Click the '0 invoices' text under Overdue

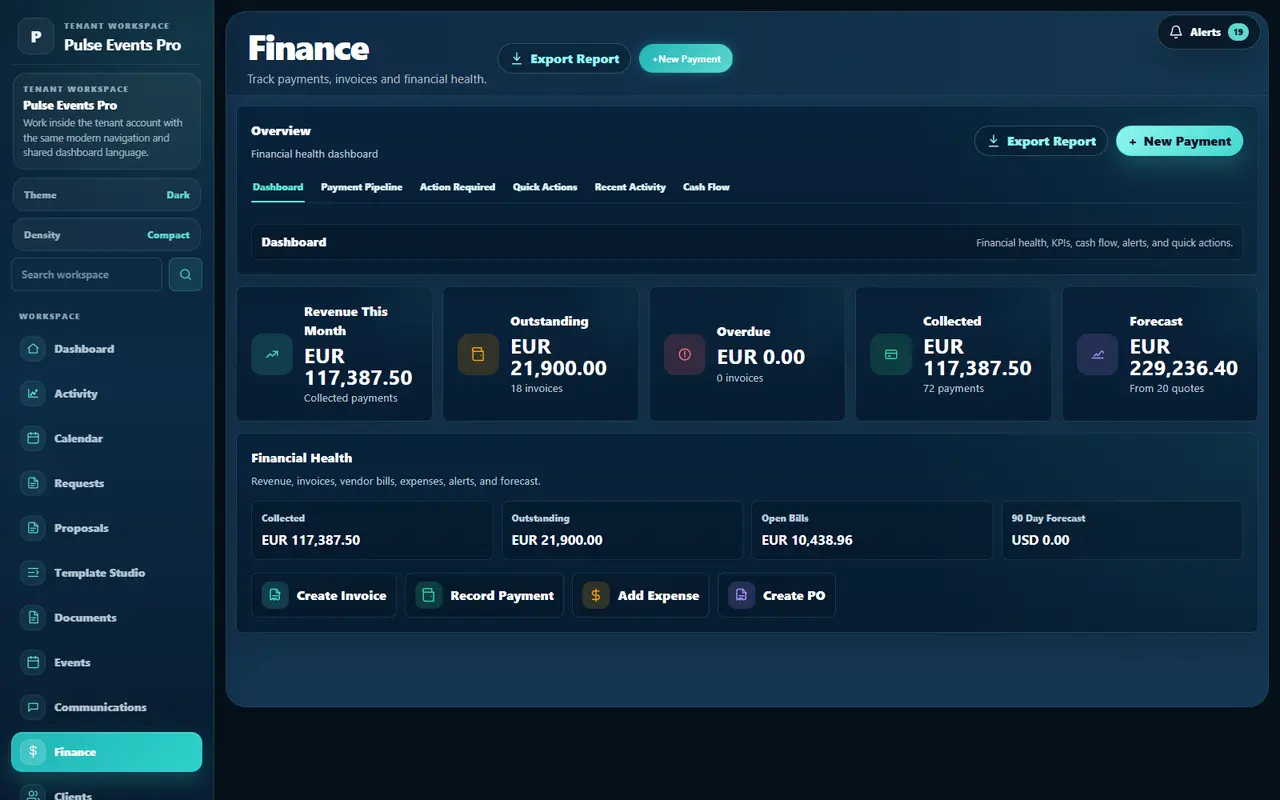[740, 378]
